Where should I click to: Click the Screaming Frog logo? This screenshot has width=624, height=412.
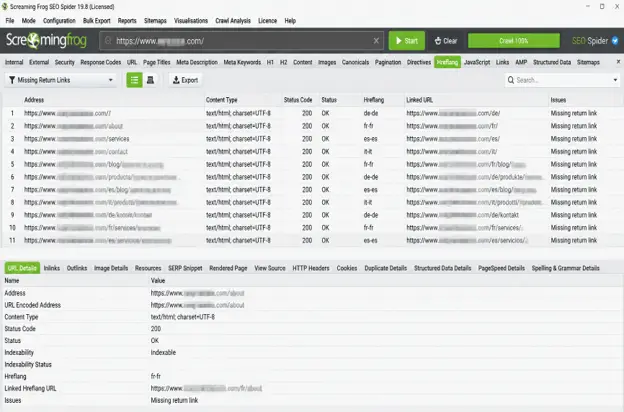pos(46,41)
